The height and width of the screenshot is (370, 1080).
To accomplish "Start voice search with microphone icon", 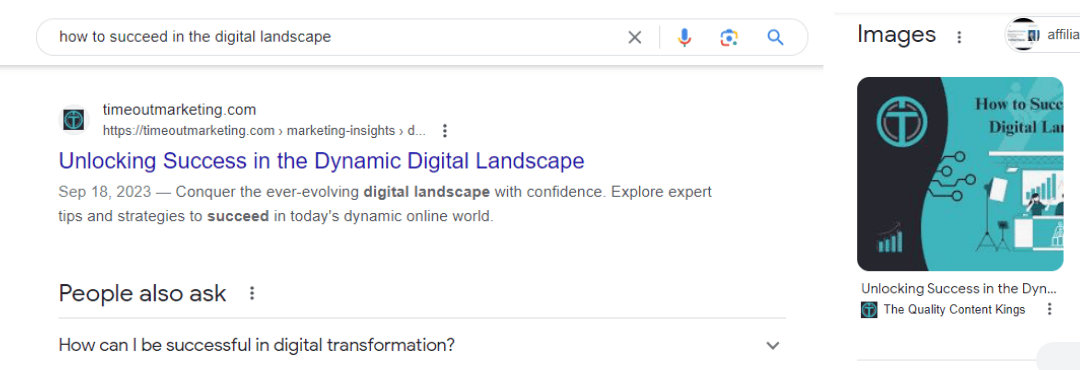I will [684, 37].
